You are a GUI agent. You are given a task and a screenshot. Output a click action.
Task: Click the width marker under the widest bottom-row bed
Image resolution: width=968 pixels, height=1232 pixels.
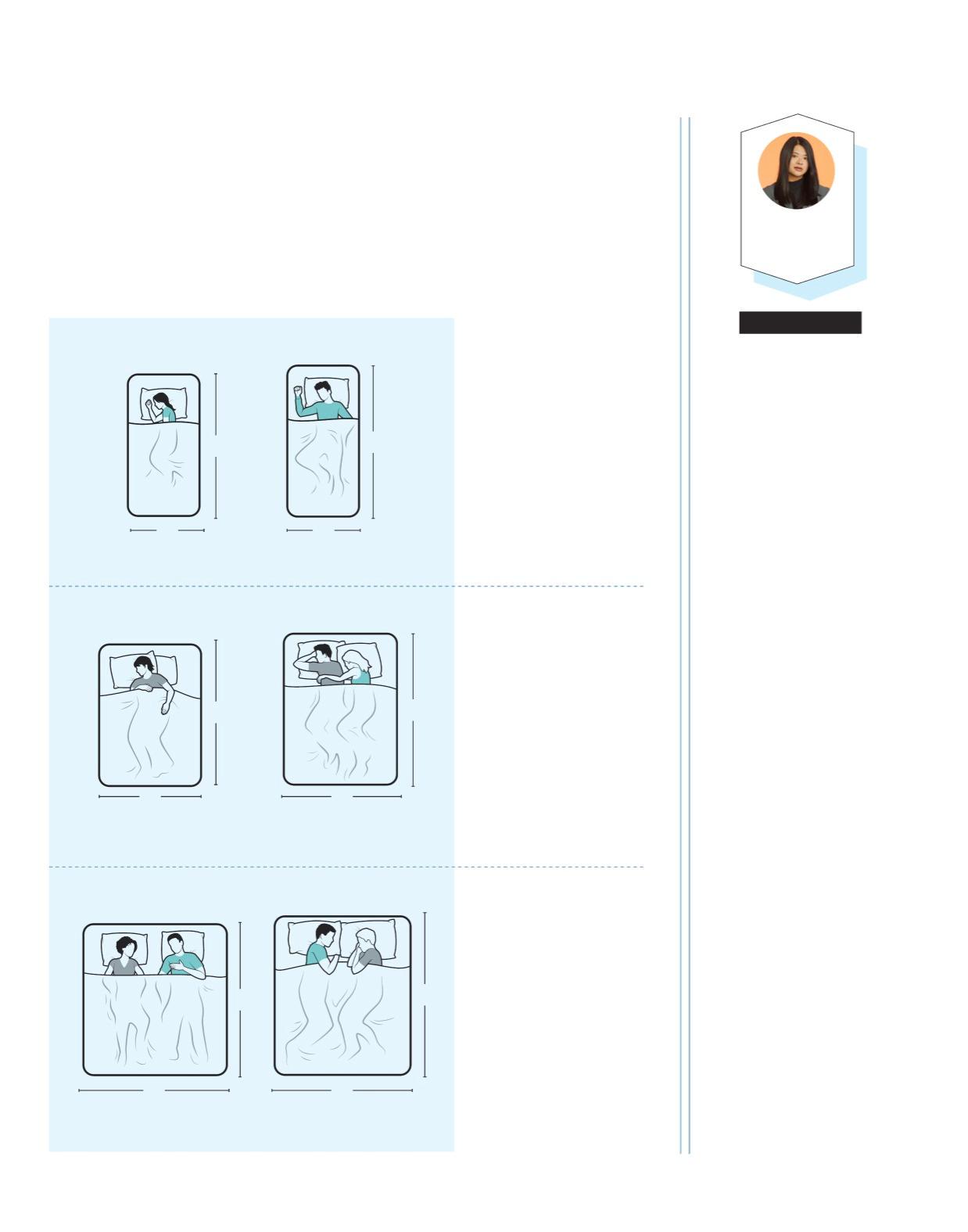(154, 1090)
